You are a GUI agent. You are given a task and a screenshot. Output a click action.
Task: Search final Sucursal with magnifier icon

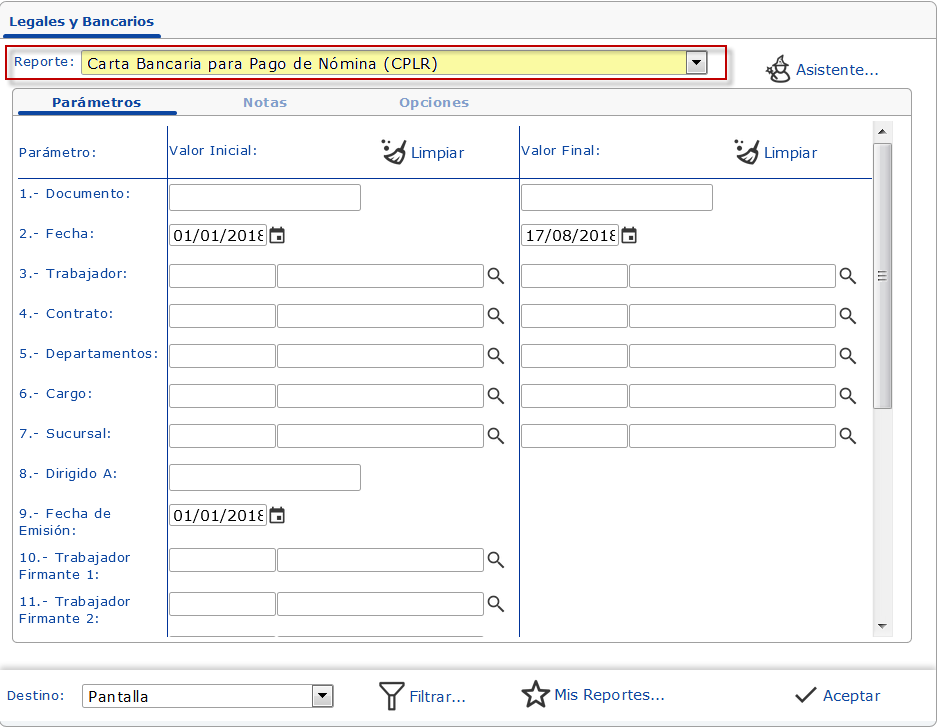pos(847,436)
